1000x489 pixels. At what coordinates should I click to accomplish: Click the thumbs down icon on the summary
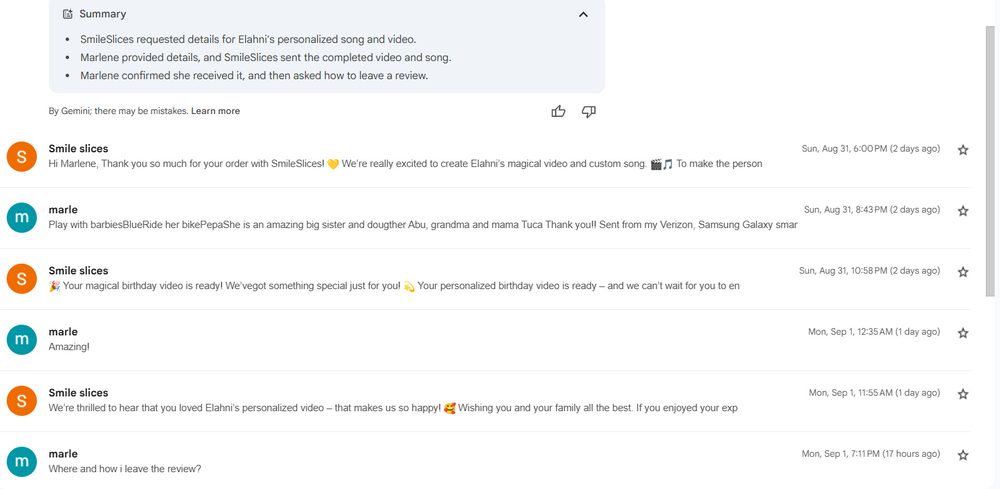[588, 111]
